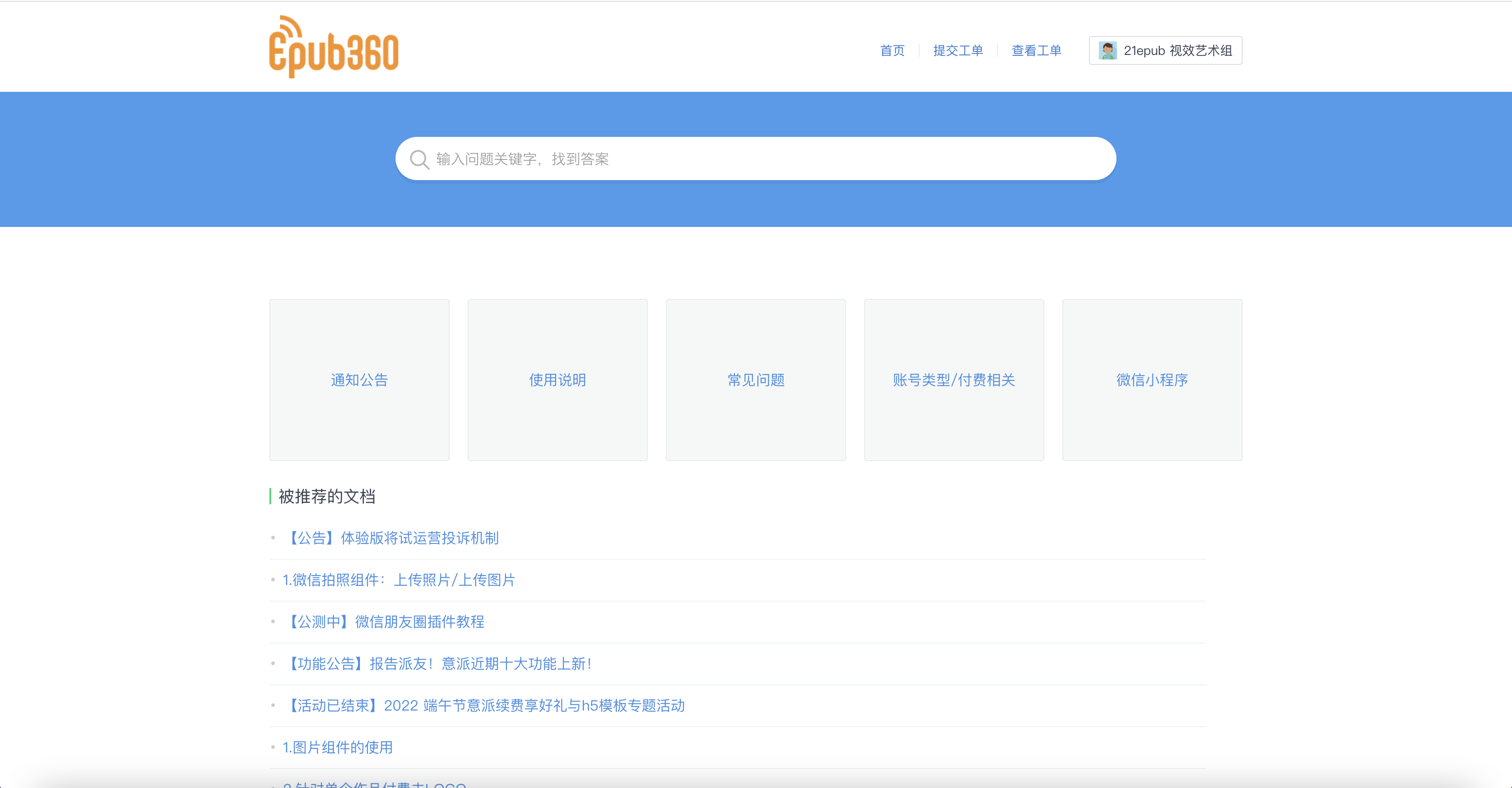Open 【公测中】微信朋友圈插件教程 link
The image size is (1512, 788).
[385, 621]
